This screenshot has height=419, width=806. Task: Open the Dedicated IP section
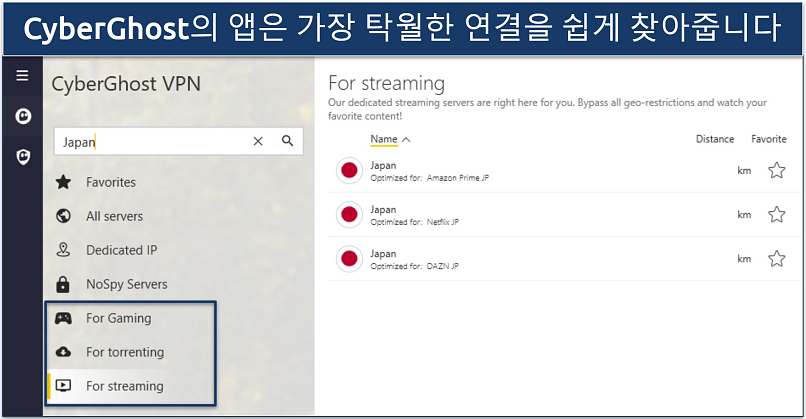[x=121, y=250]
